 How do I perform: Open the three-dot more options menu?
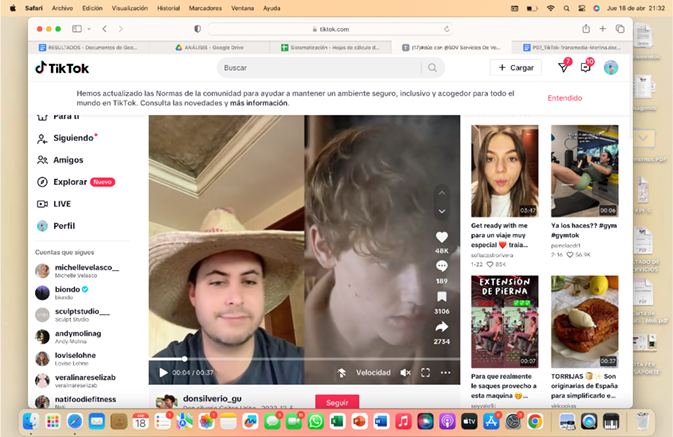click(446, 373)
